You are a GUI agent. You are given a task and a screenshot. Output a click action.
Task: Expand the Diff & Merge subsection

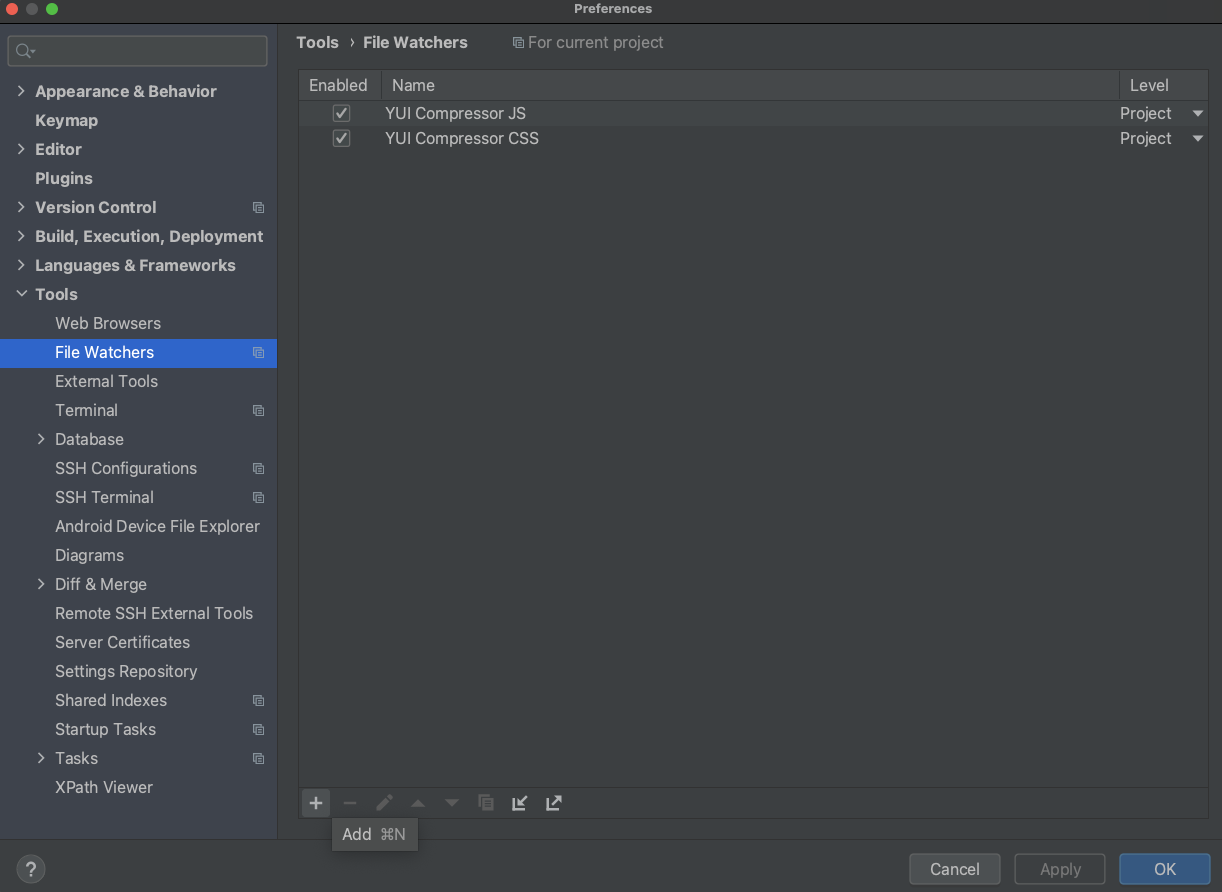41,584
